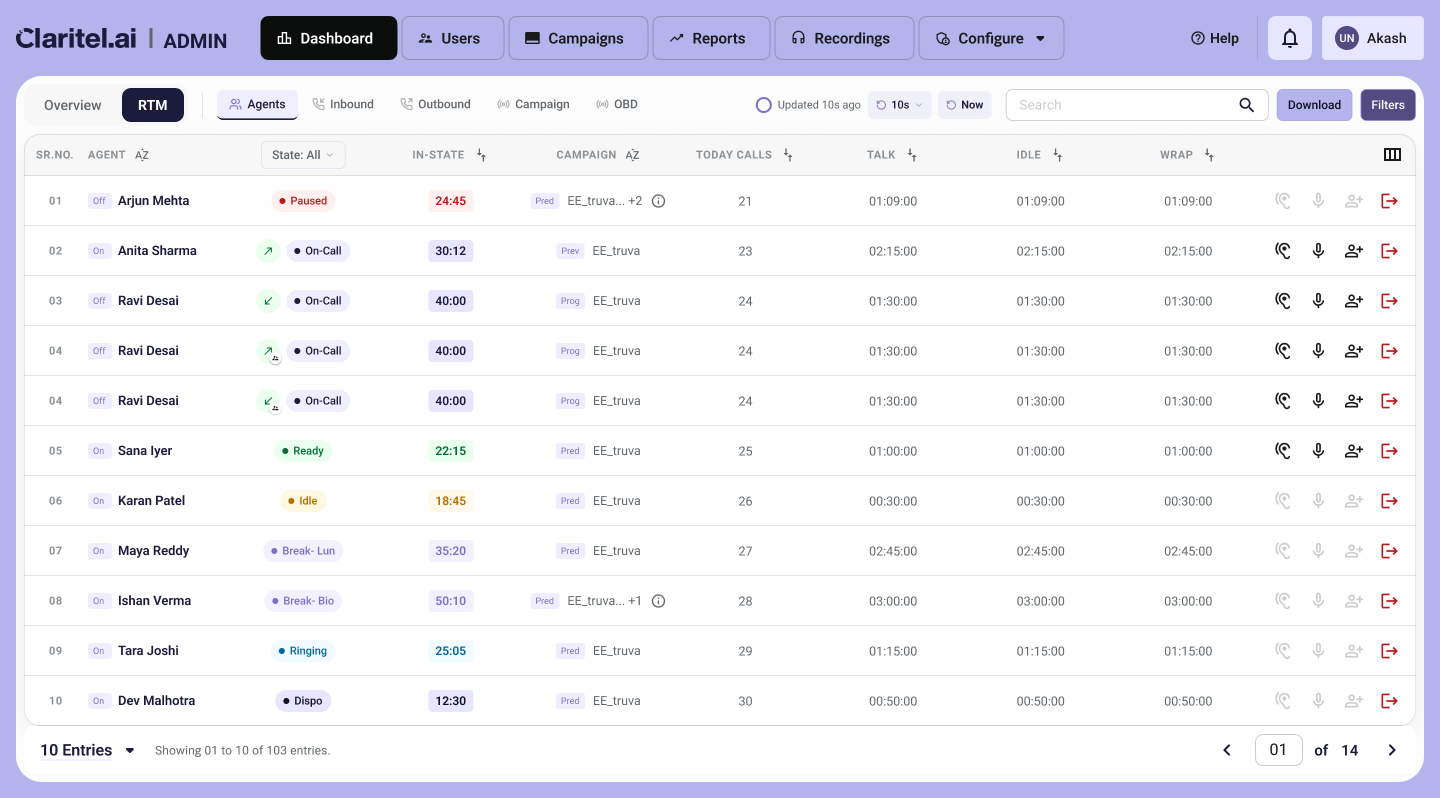Open the Reports section
Image resolution: width=1440 pixels, height=798 pixels.
(711, 38)
